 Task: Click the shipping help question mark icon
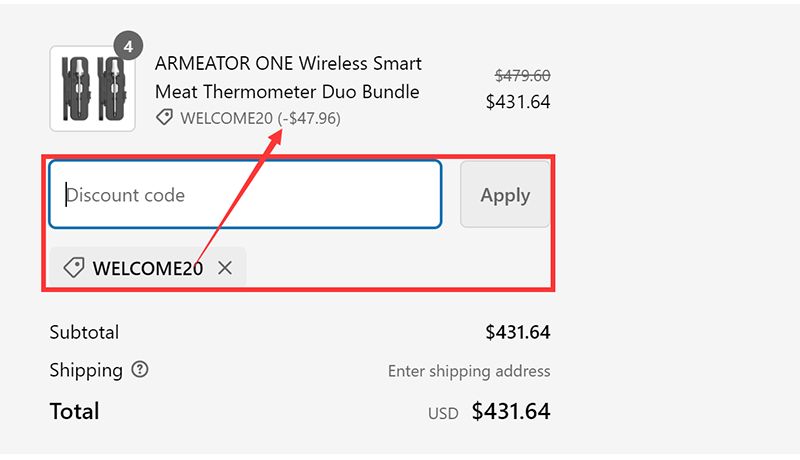pyautogui.click(x=140, y=370)
